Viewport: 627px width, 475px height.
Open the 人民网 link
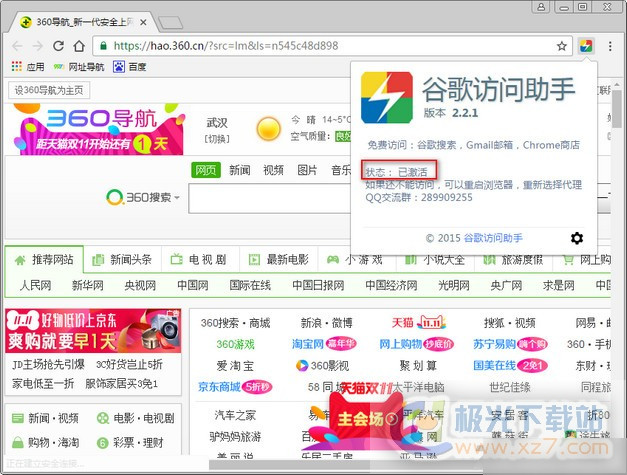pyautogui.click(x=35, y=285)
